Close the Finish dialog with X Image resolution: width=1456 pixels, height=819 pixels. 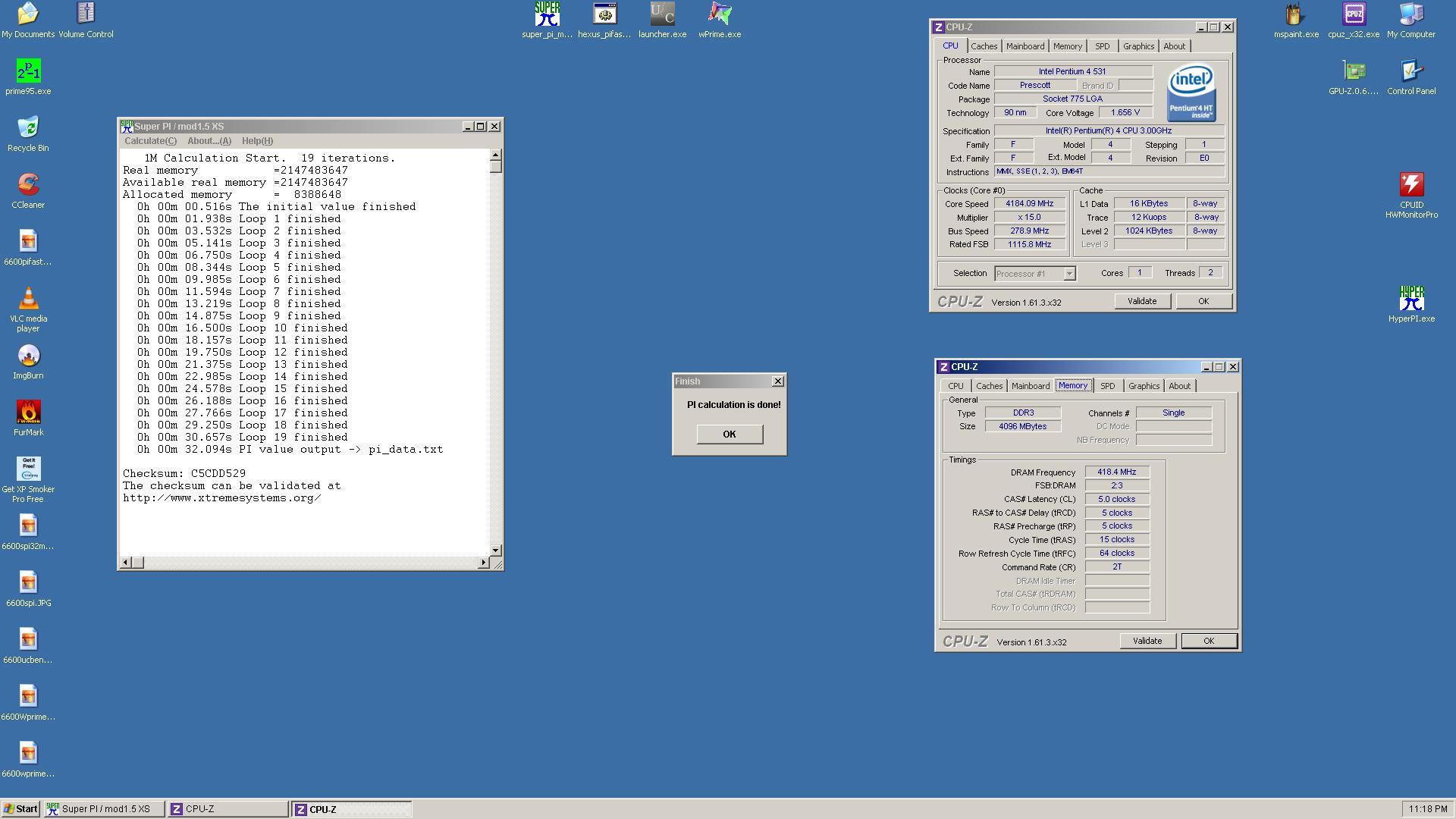(777, 381)
